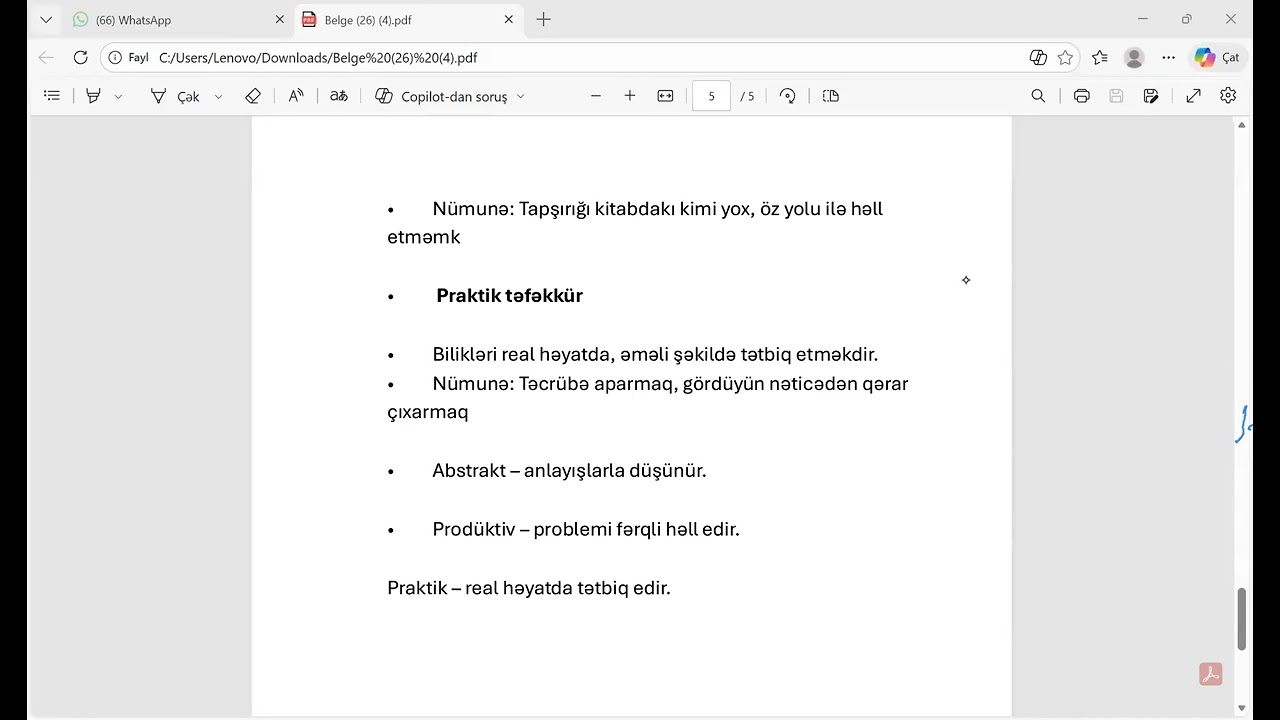Click Copilot-dan soruş button
The image size is (1280, 720).
tap(441, 96)
